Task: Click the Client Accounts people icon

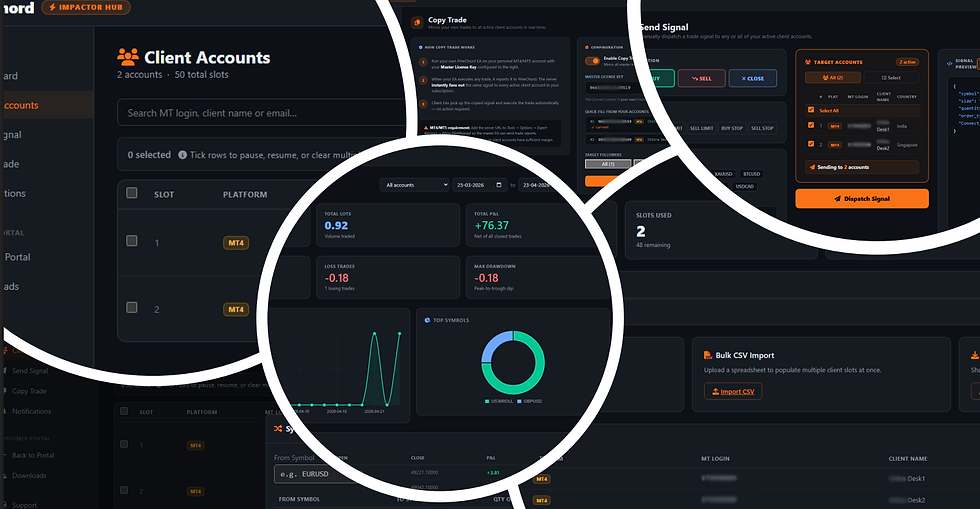Action: click(128, 57)
